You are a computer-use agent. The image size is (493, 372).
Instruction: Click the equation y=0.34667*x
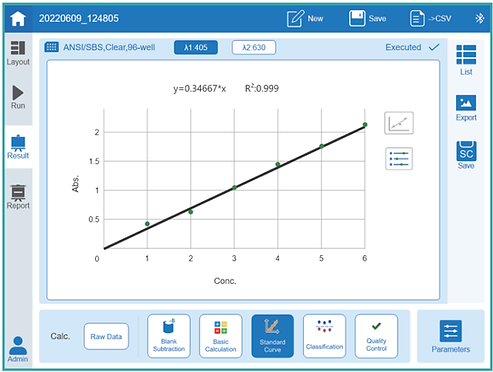pyautogui.click(x=199, y=89)
